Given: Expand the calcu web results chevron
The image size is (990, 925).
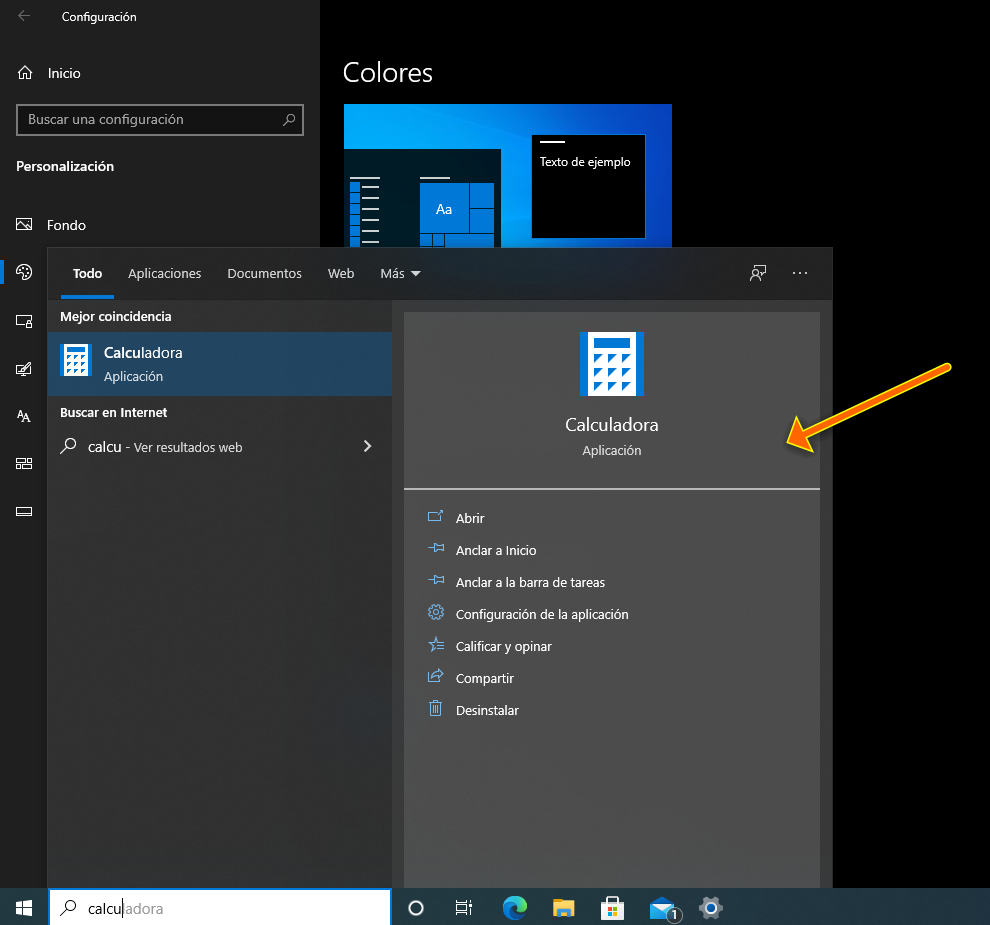Looking at the screenshot, I should click(367, 446).
